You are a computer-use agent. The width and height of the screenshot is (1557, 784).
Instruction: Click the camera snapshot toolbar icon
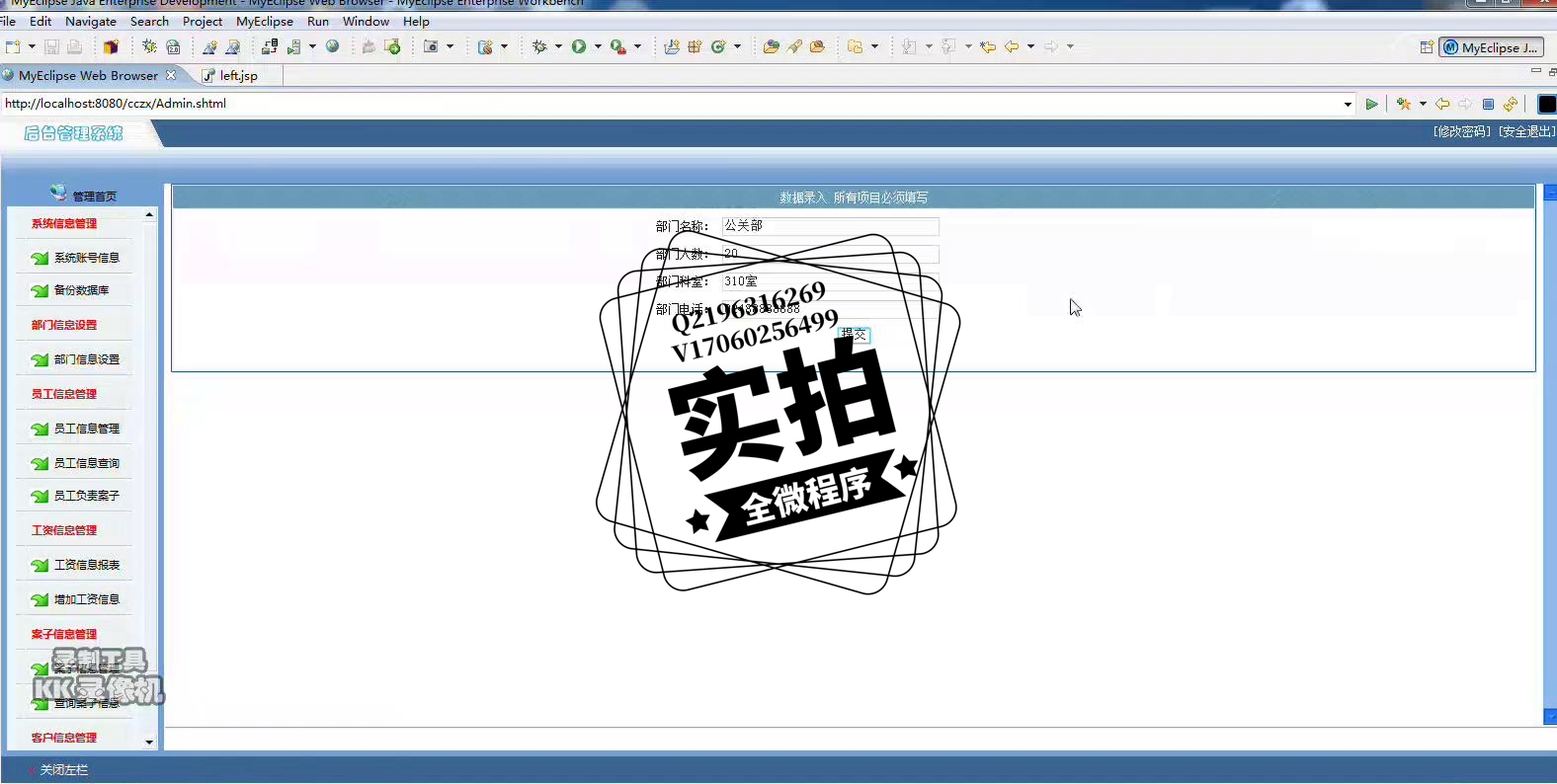point(431,46)
